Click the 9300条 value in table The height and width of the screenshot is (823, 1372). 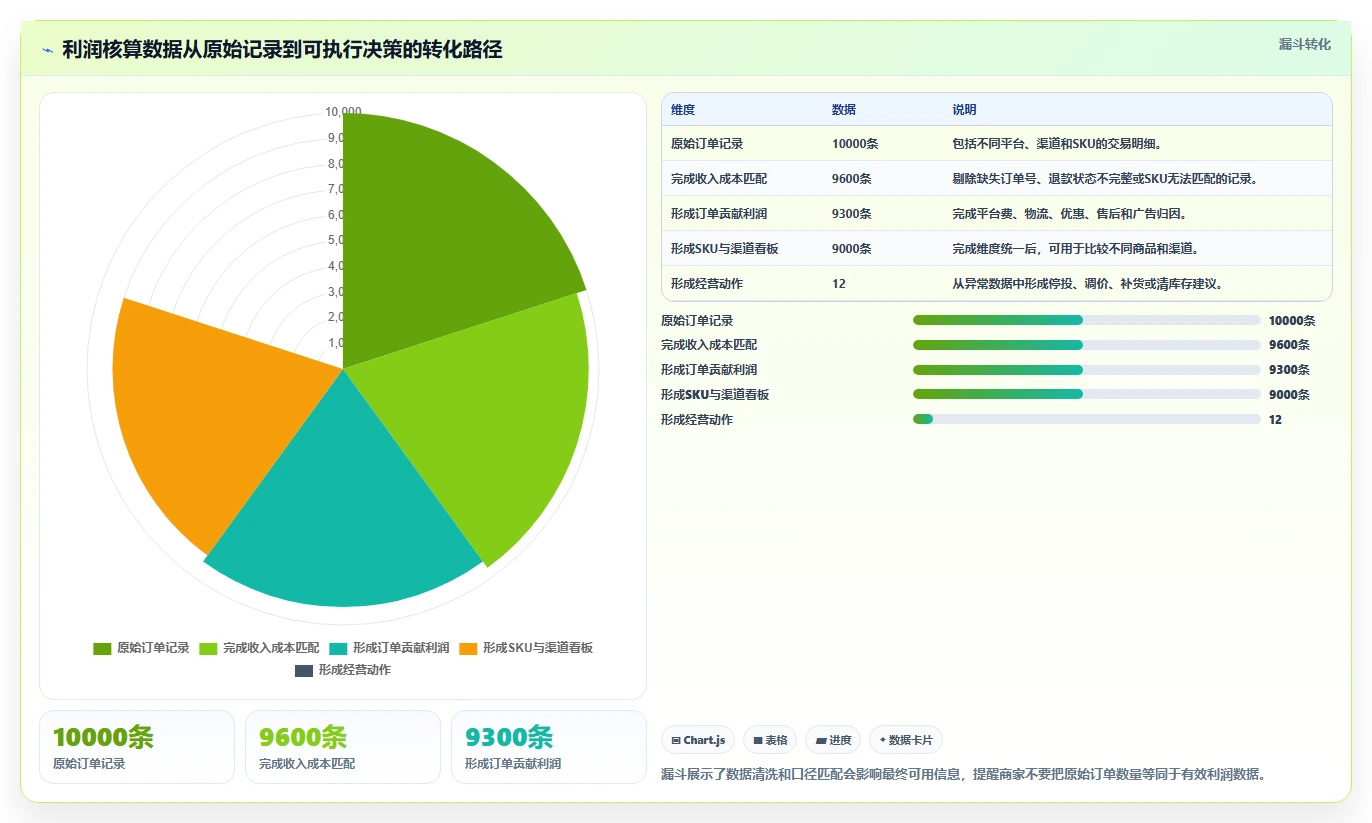tap(852, 214)
